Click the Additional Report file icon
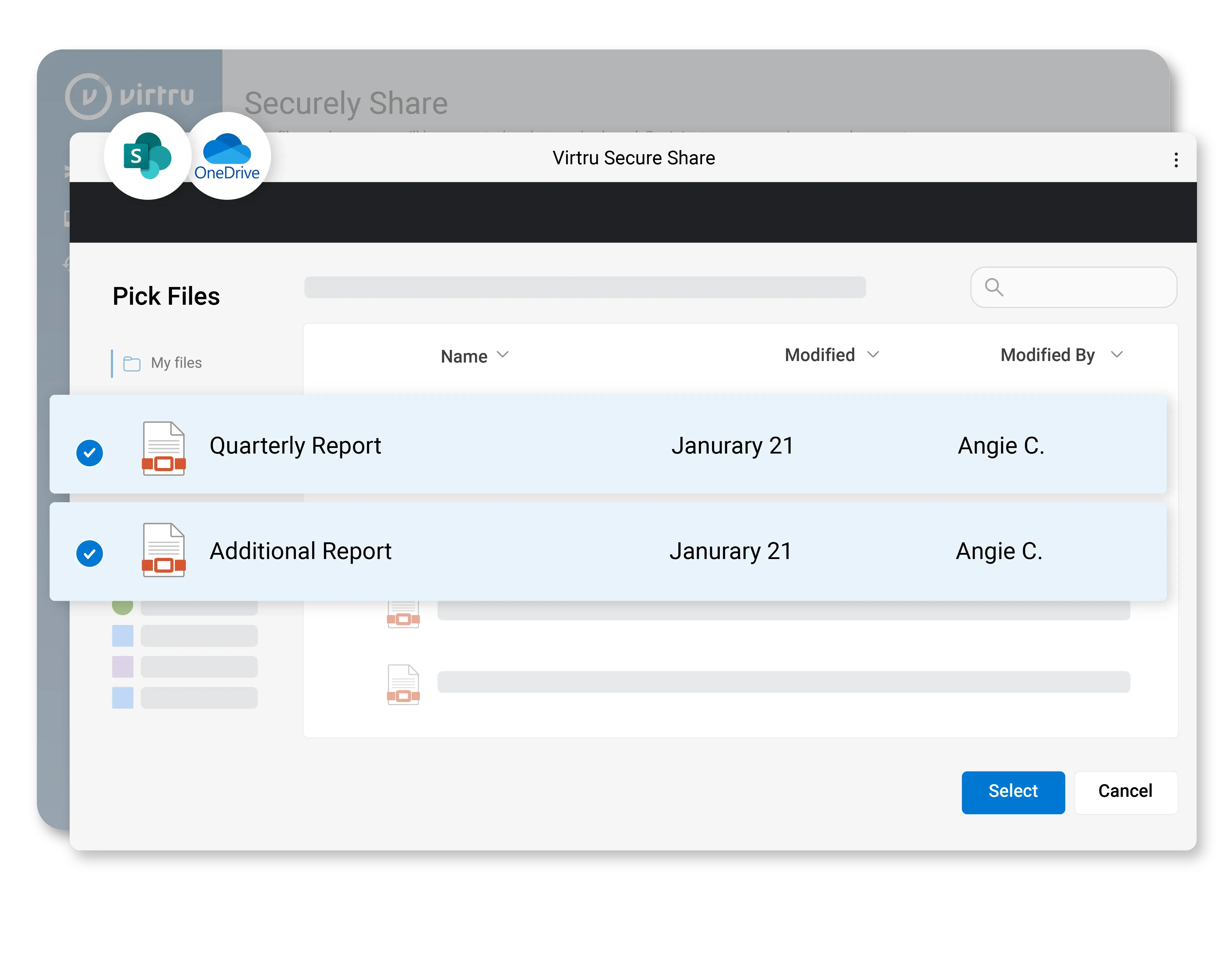 [x=164, y=550]
